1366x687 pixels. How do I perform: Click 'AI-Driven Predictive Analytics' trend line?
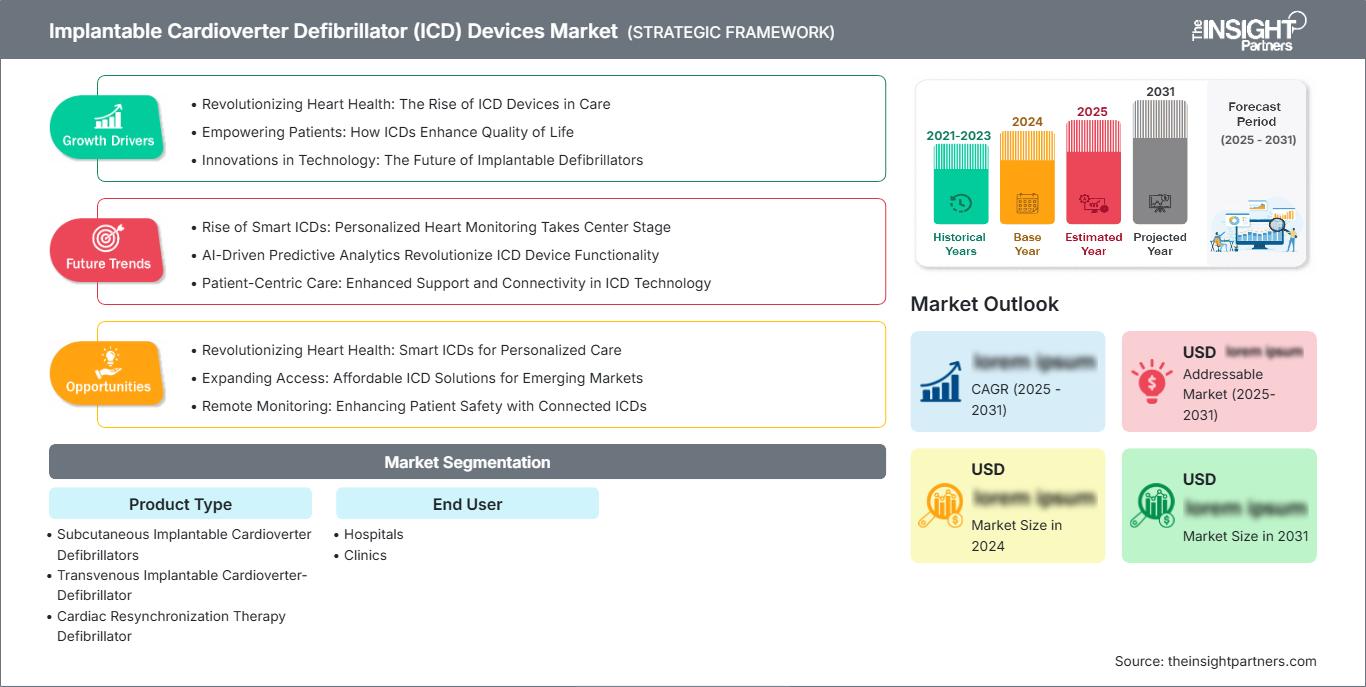click(430, 255)
